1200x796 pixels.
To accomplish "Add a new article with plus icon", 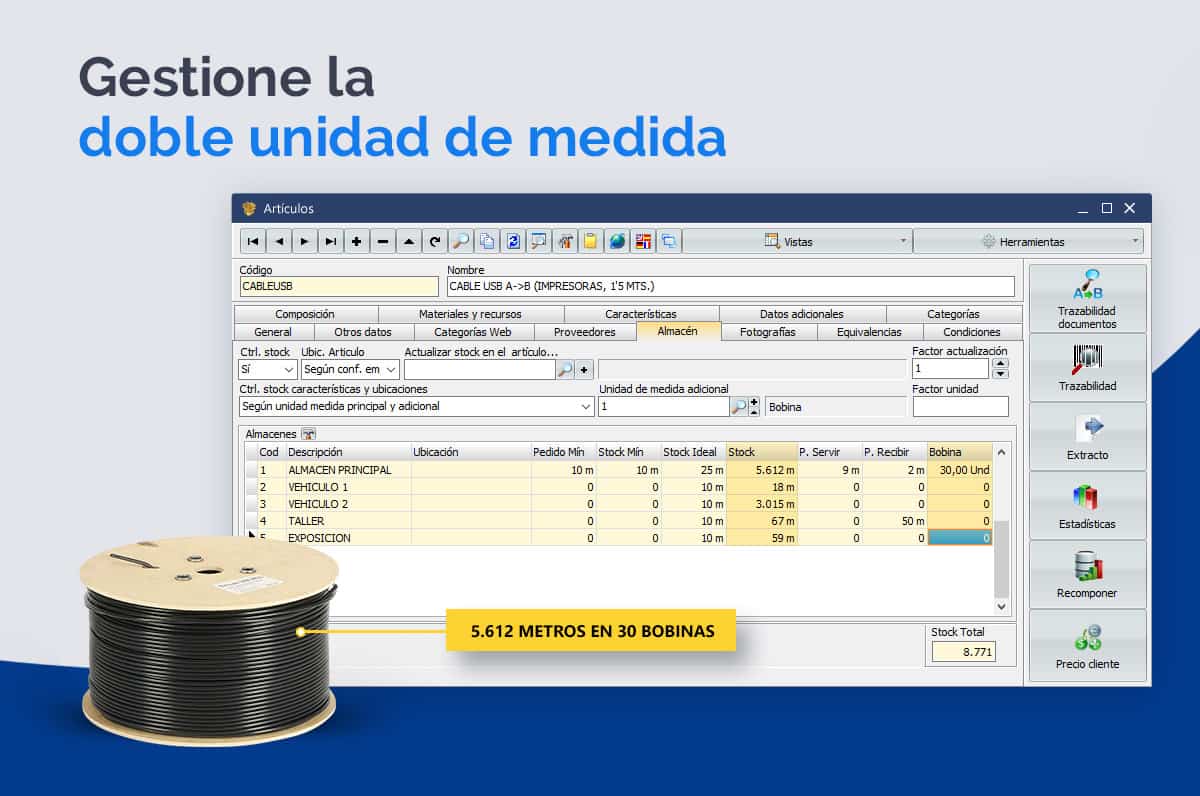I will click(357, 241).
